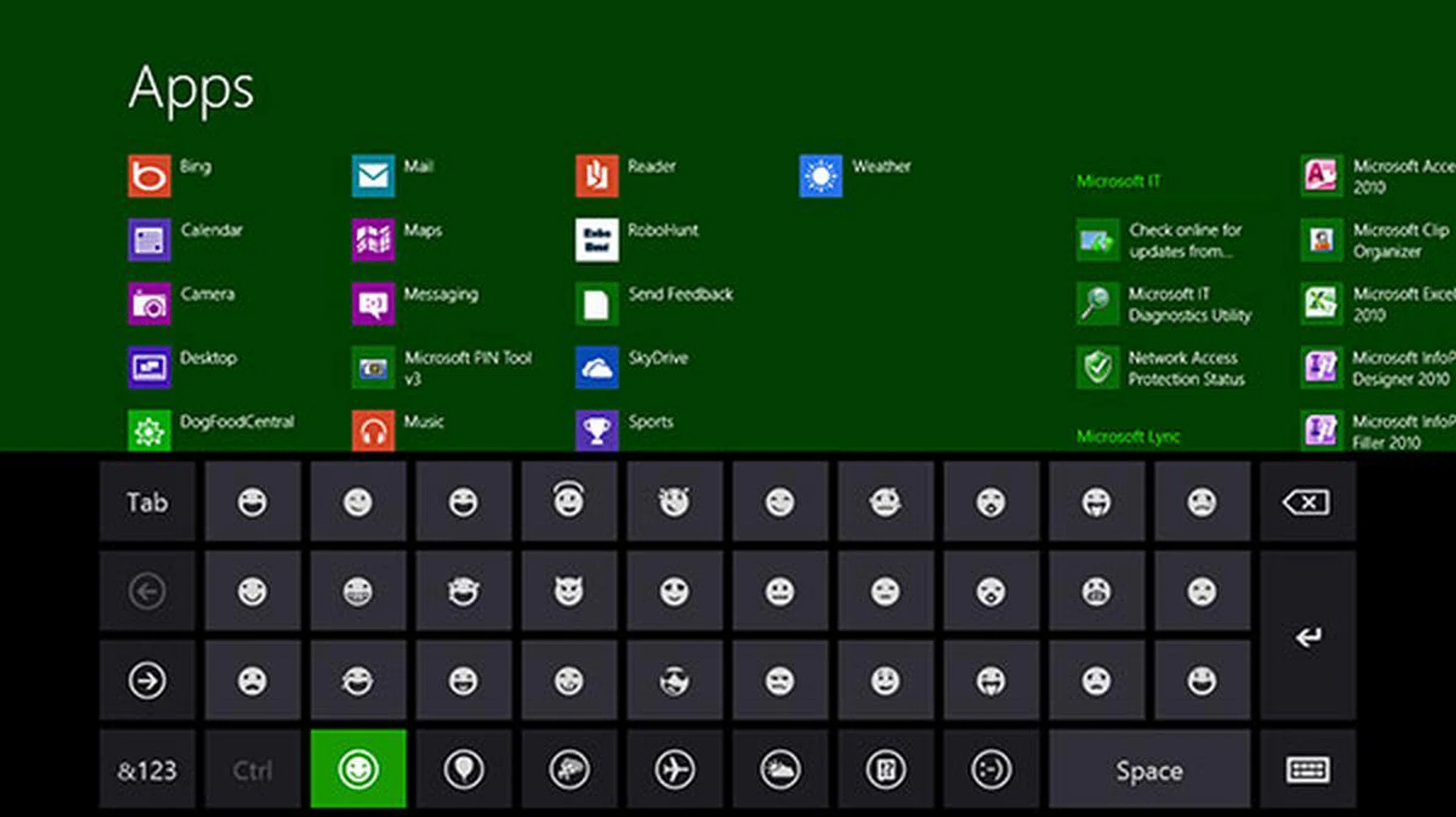
Task: Open the keyboard layout switcher
Action: 1307,769
